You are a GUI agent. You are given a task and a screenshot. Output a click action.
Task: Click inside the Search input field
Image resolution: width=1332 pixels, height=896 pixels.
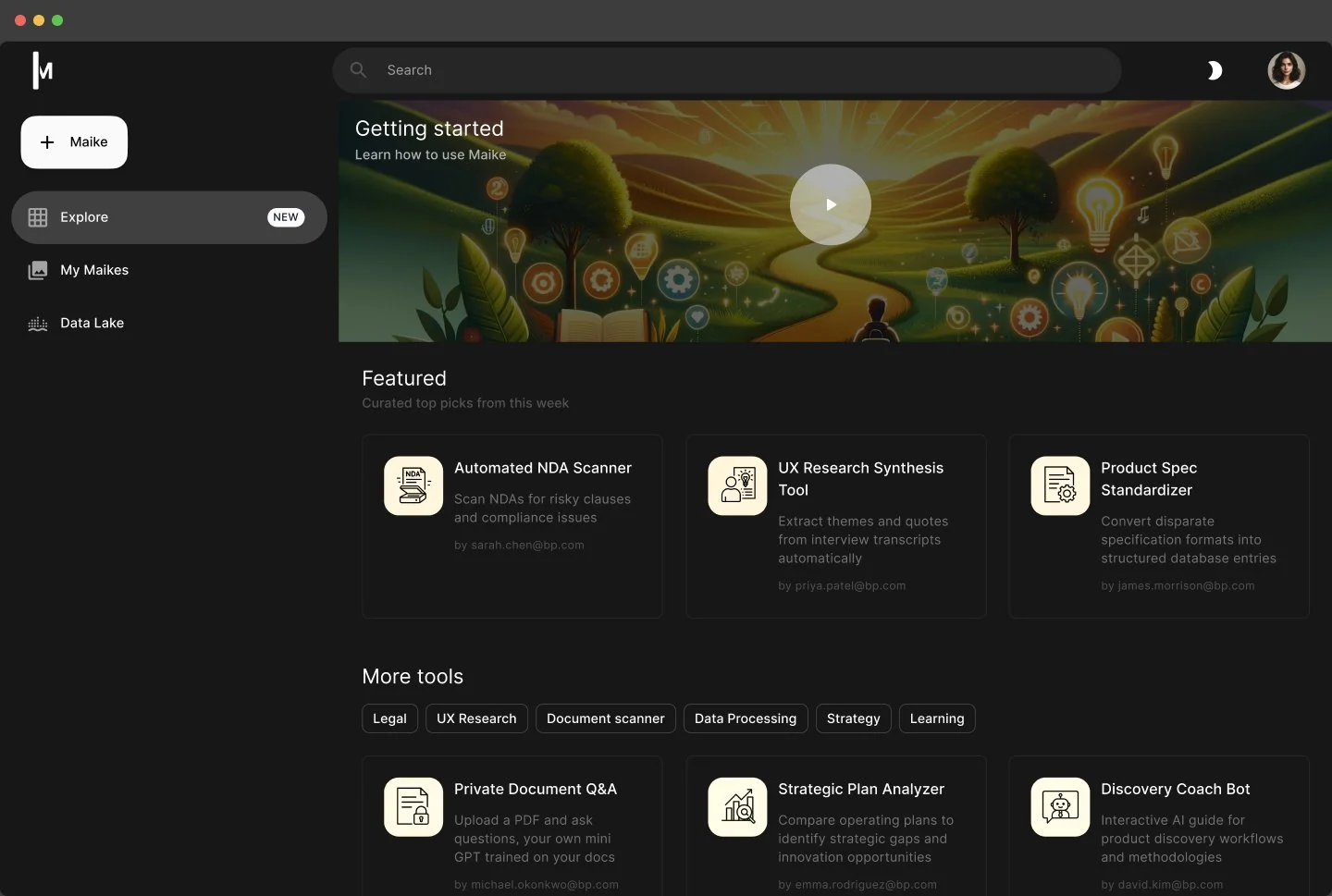coord(647,70)
